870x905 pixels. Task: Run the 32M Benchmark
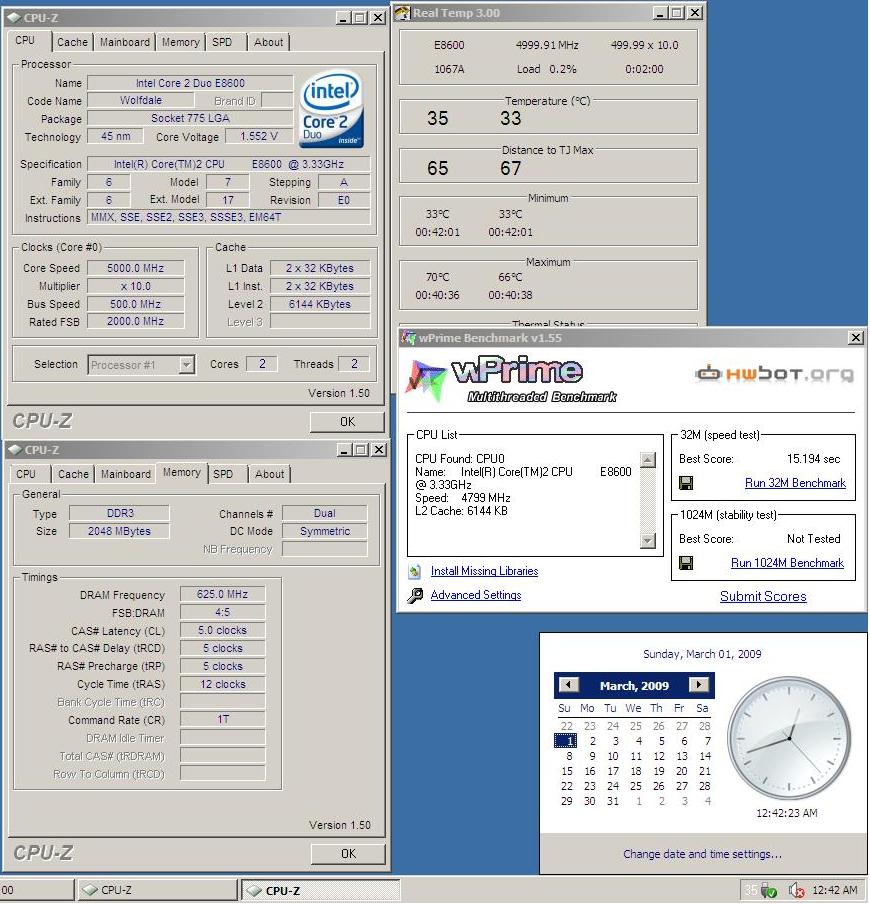(795, 483)
